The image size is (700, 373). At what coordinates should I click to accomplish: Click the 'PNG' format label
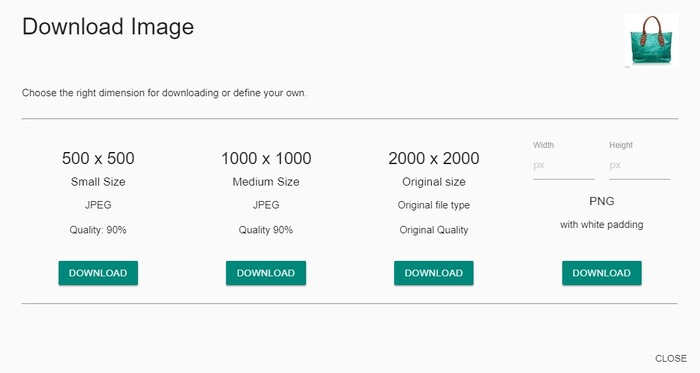click(x=602, y=201)
